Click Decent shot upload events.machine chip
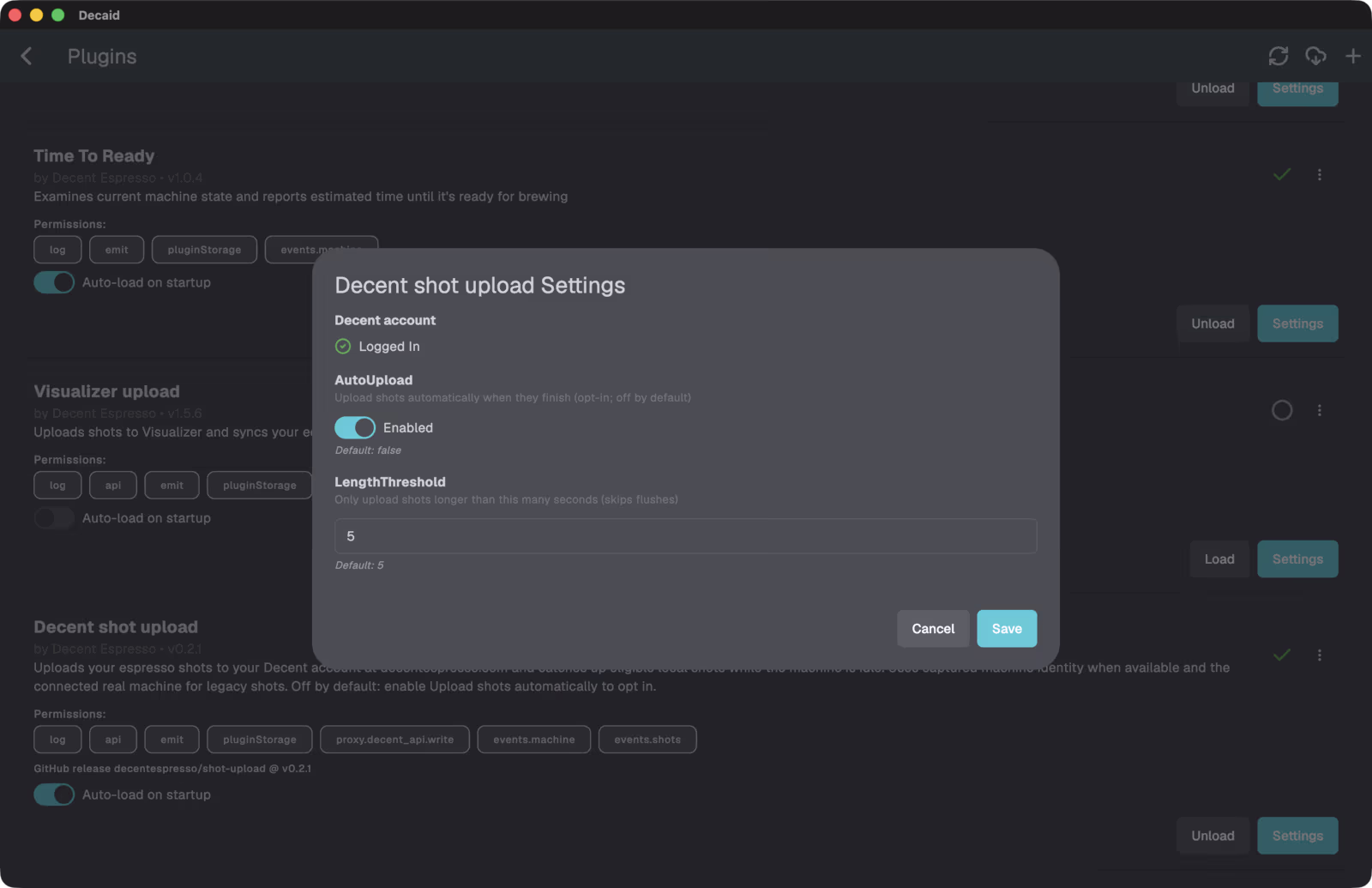The height and width of the screenshot is (888, 1372). (534, 740)
